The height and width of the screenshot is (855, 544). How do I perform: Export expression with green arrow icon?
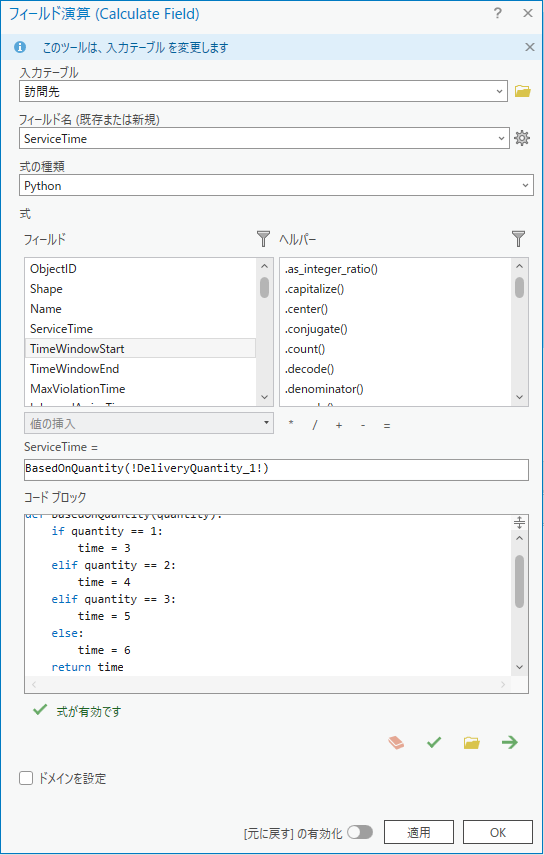[x=510, y=743]
